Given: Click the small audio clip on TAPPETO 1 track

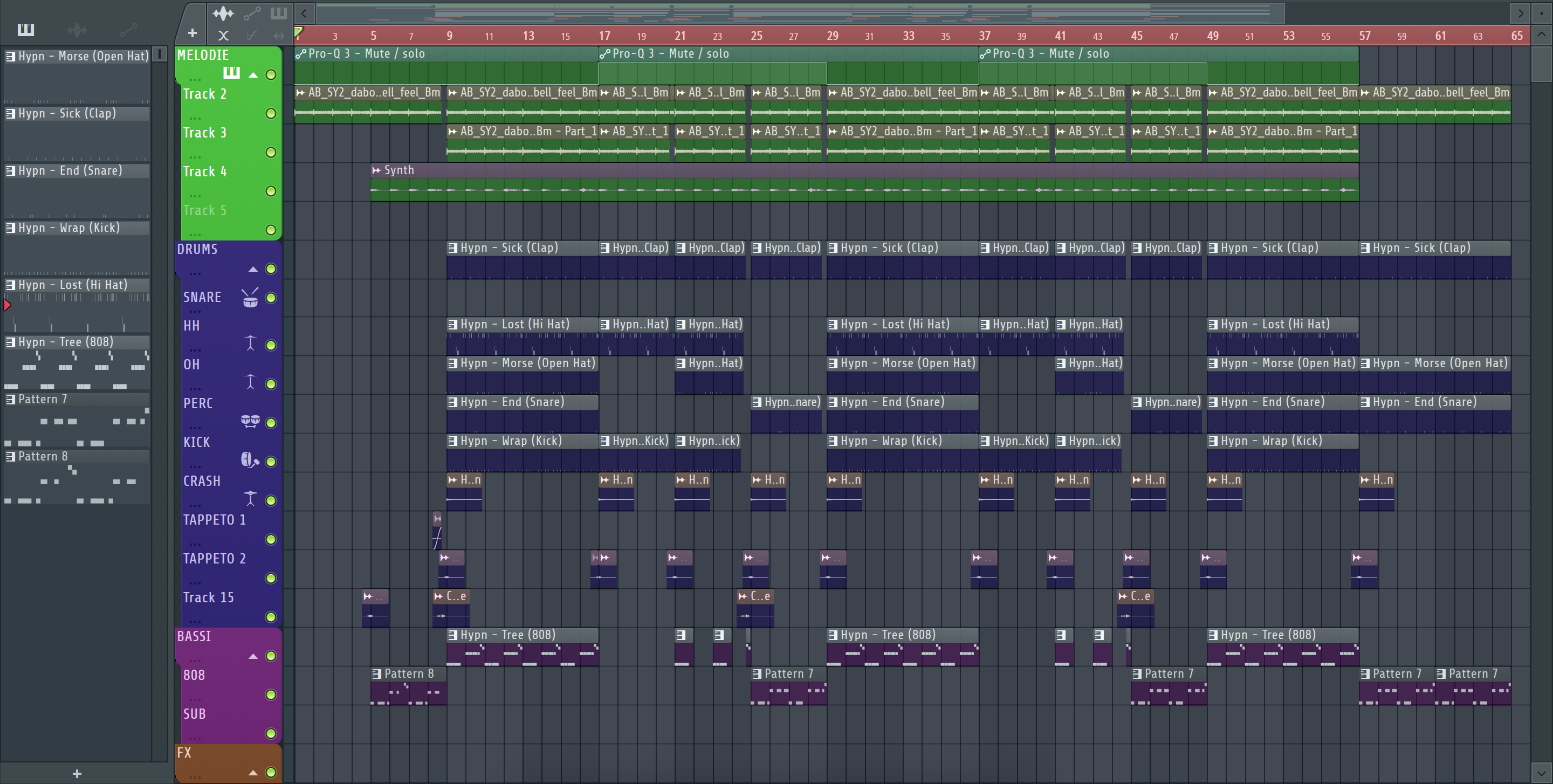Looking at the screenshot, I should click(x=437, y=530).
